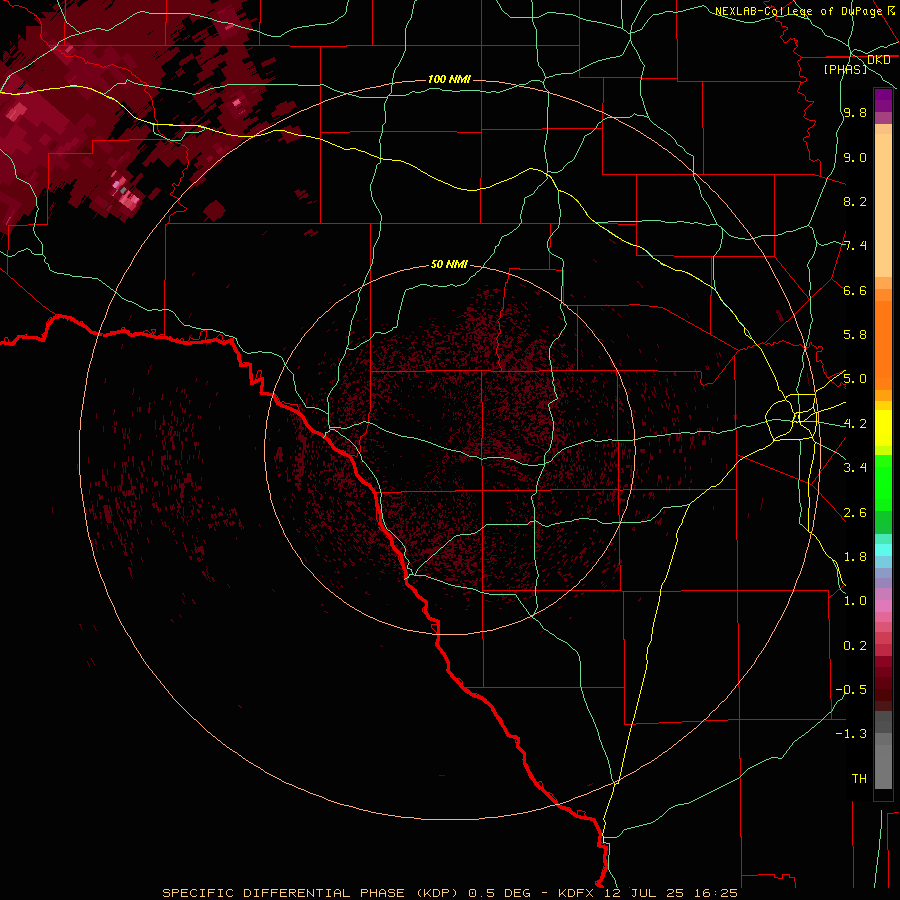
Task: Click the 50 NMI range ring label
Action: (x=449, y=264)
